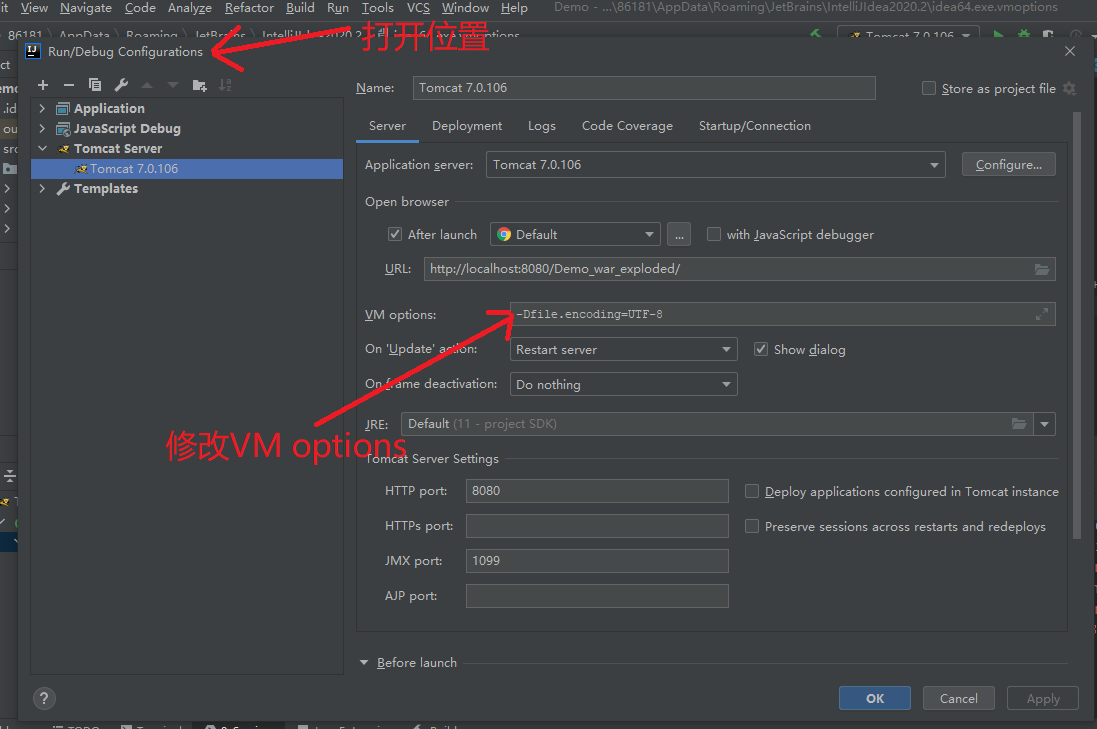Viewport: 1097px width, 729px height.
Task: Toggle Store as project file checkbox
Action: (929, 88)
